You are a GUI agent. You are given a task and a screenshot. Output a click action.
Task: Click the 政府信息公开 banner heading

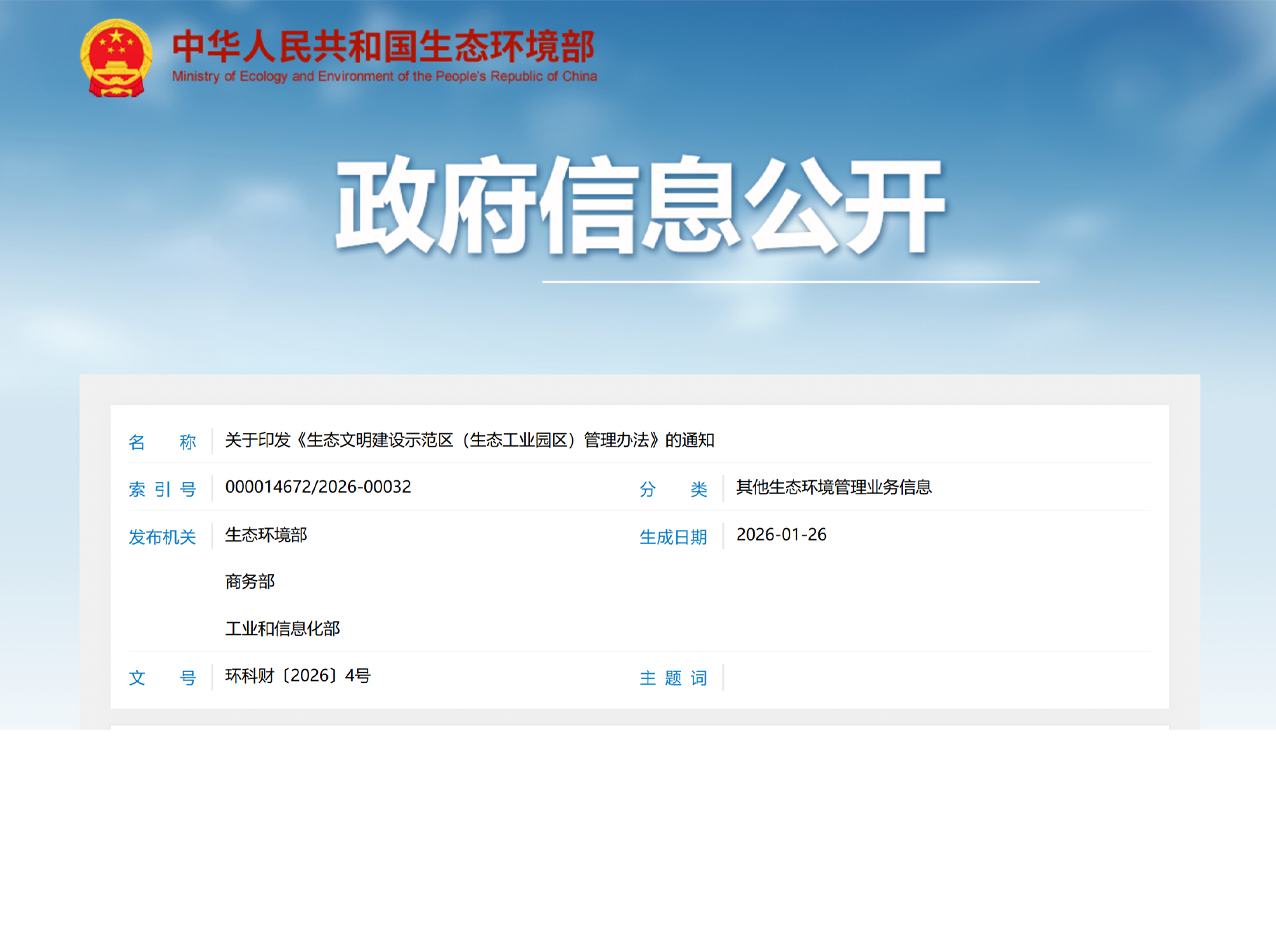point(640,205)
